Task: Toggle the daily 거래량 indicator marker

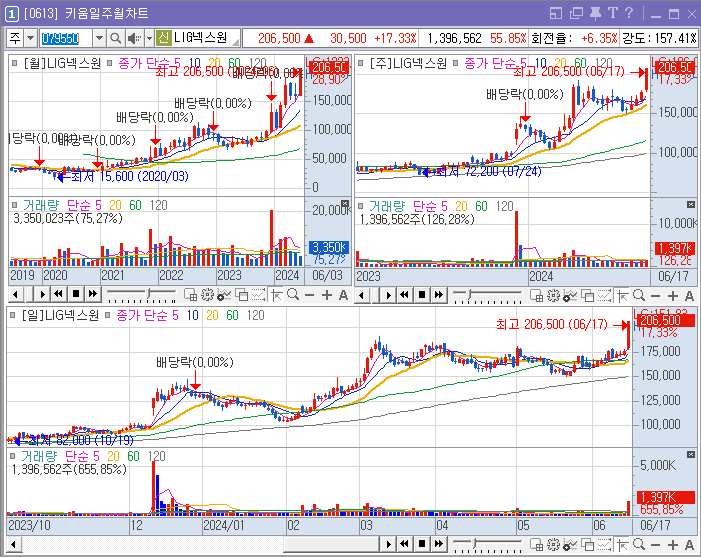Action: 13,456
